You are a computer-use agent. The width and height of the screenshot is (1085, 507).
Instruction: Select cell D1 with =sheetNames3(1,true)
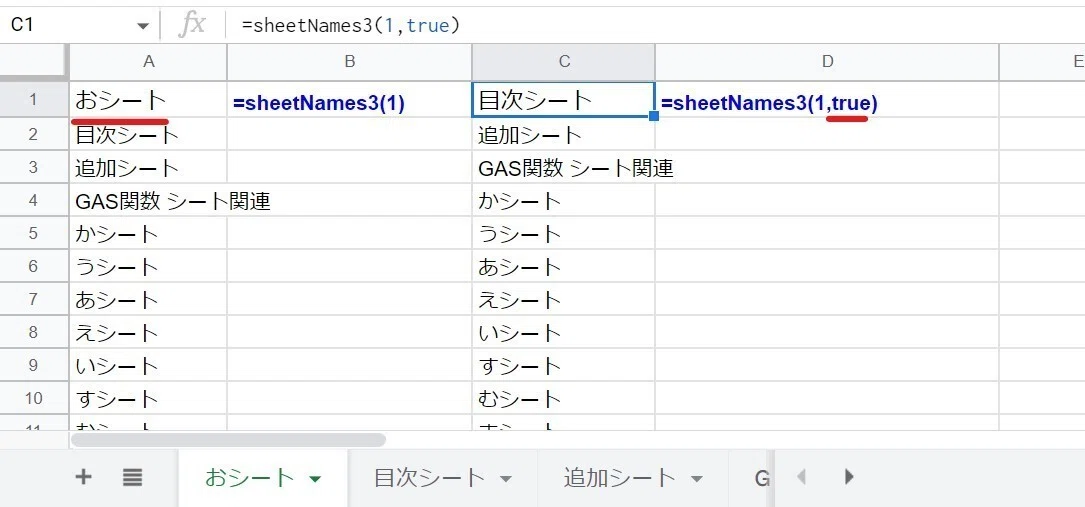tap(827, 100)
